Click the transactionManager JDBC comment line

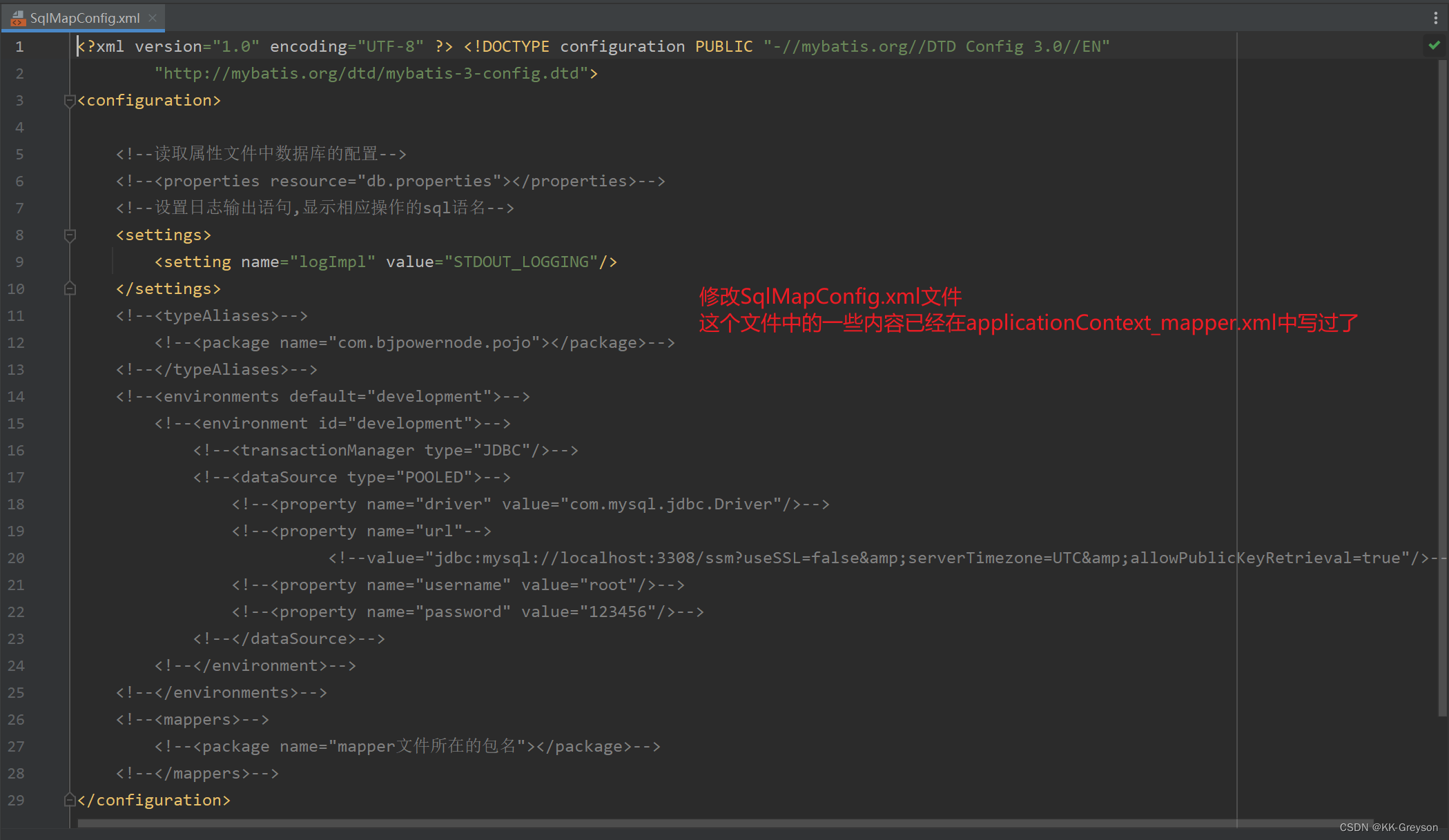click(386, 451)
